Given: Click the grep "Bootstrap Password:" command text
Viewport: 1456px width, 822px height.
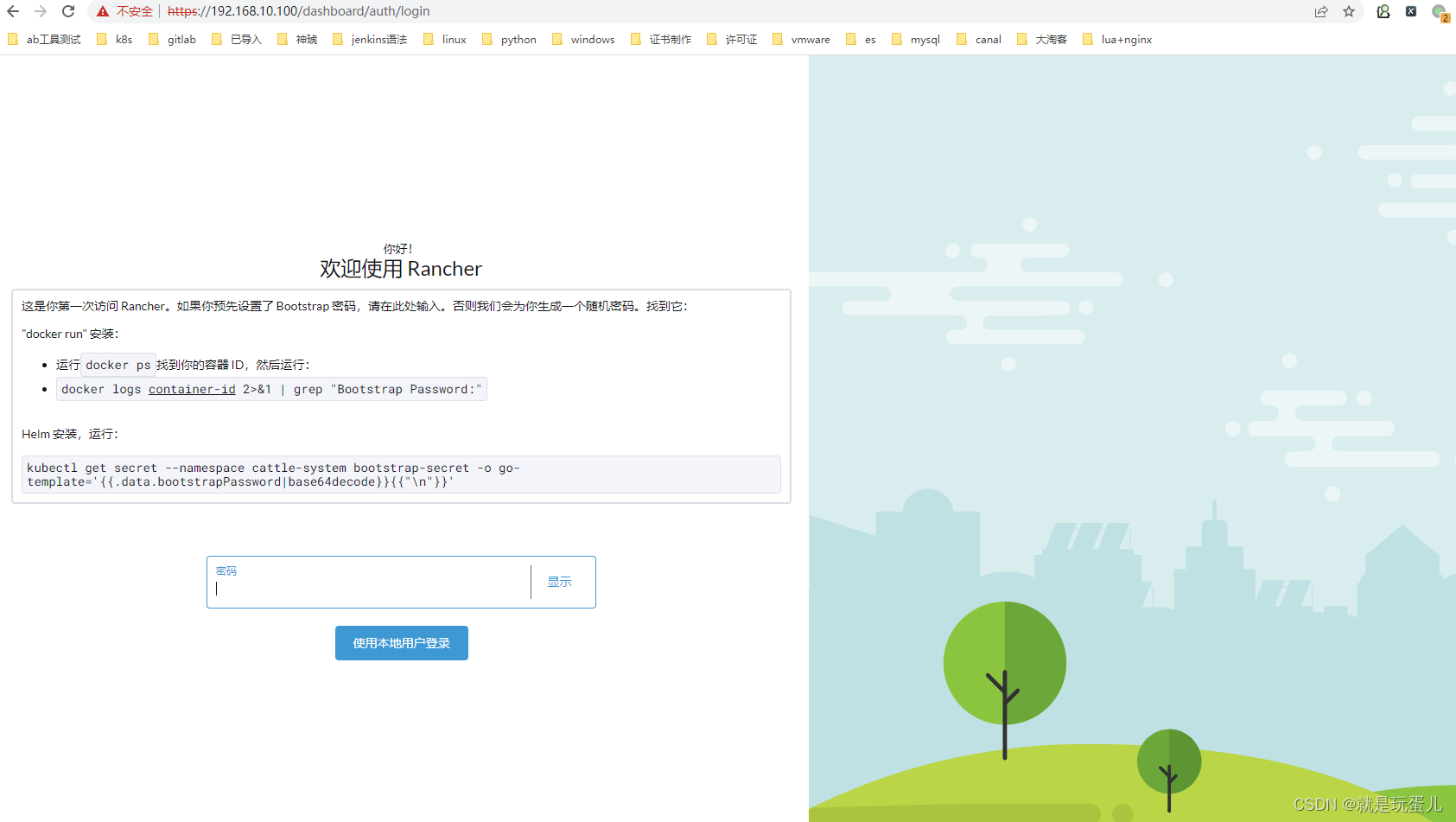Looking at the screenshot, I should 388,389.
